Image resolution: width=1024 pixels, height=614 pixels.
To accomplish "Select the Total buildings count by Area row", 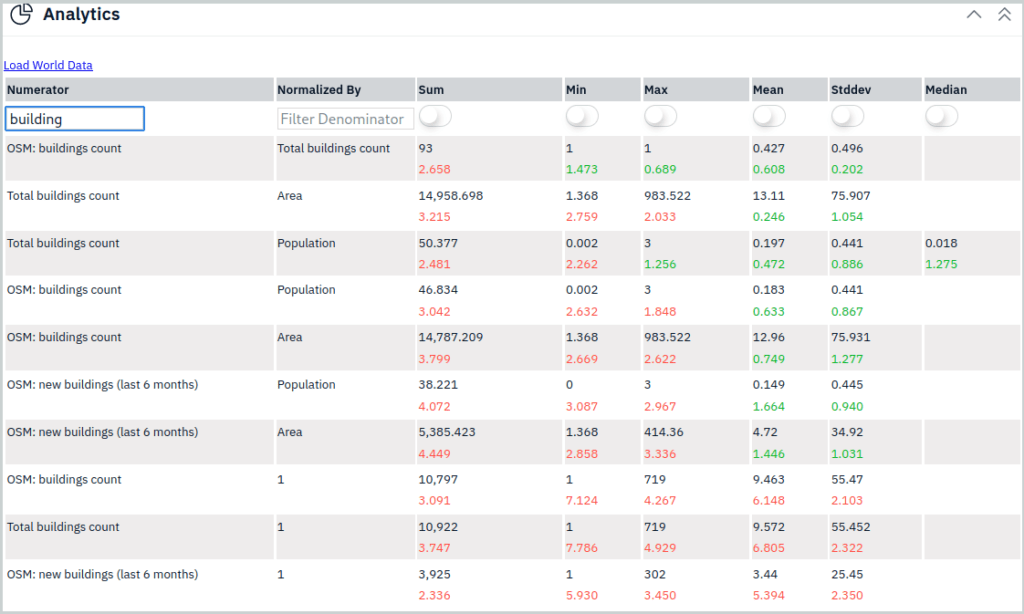I will (x=63, y=196).
